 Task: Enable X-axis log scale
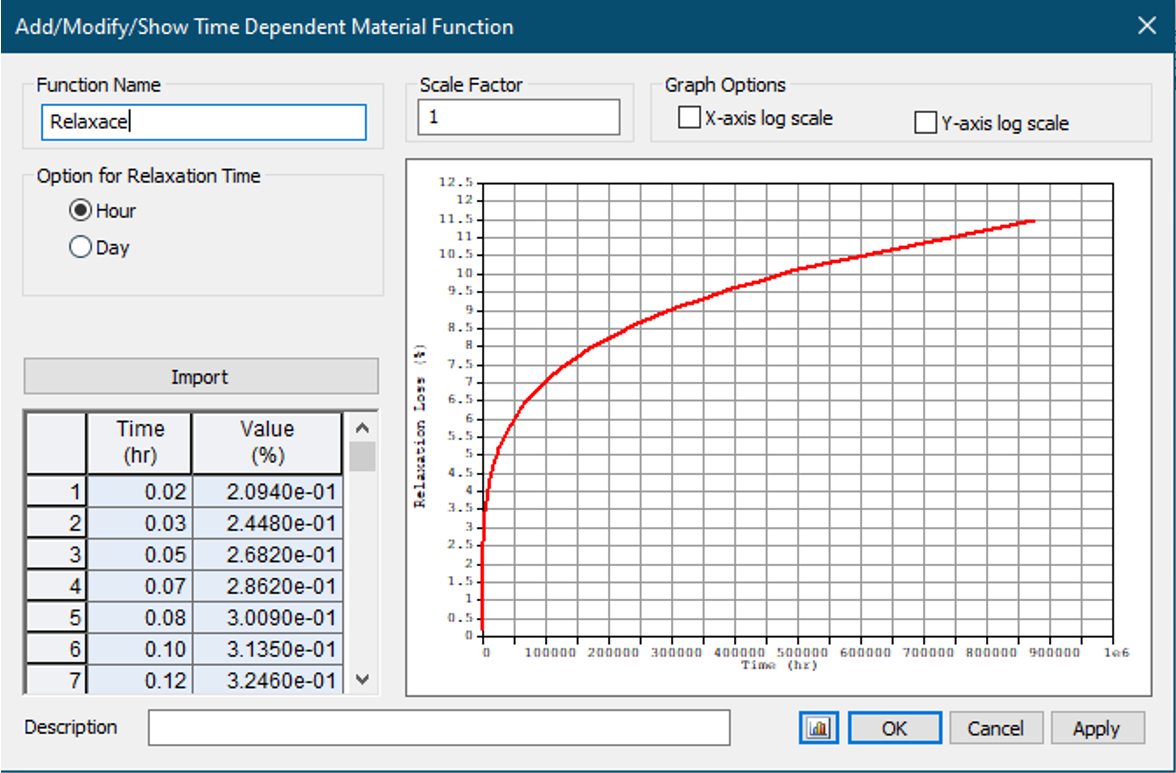tap(689, 119)
